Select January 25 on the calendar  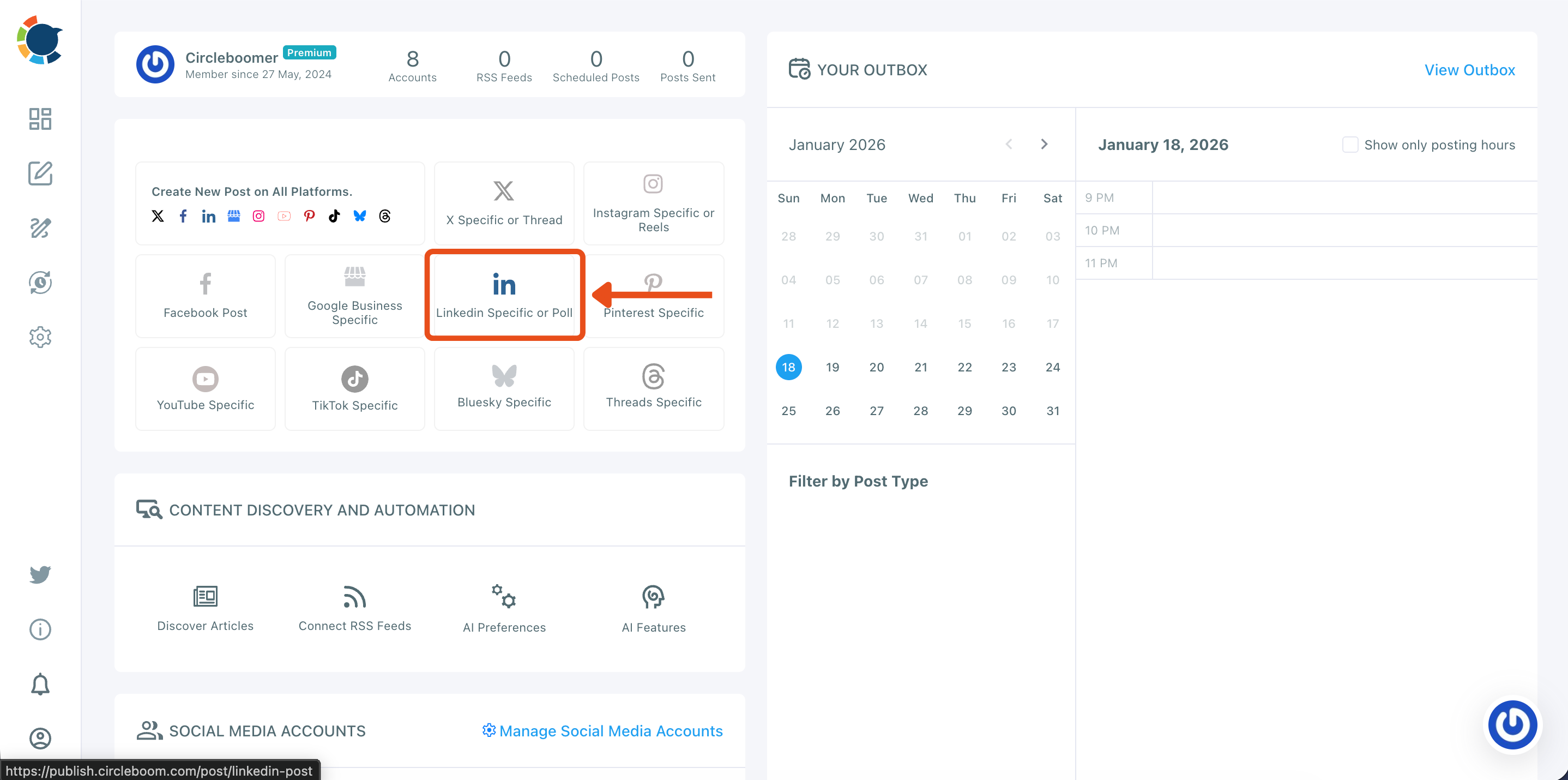(x=788, y=410)
